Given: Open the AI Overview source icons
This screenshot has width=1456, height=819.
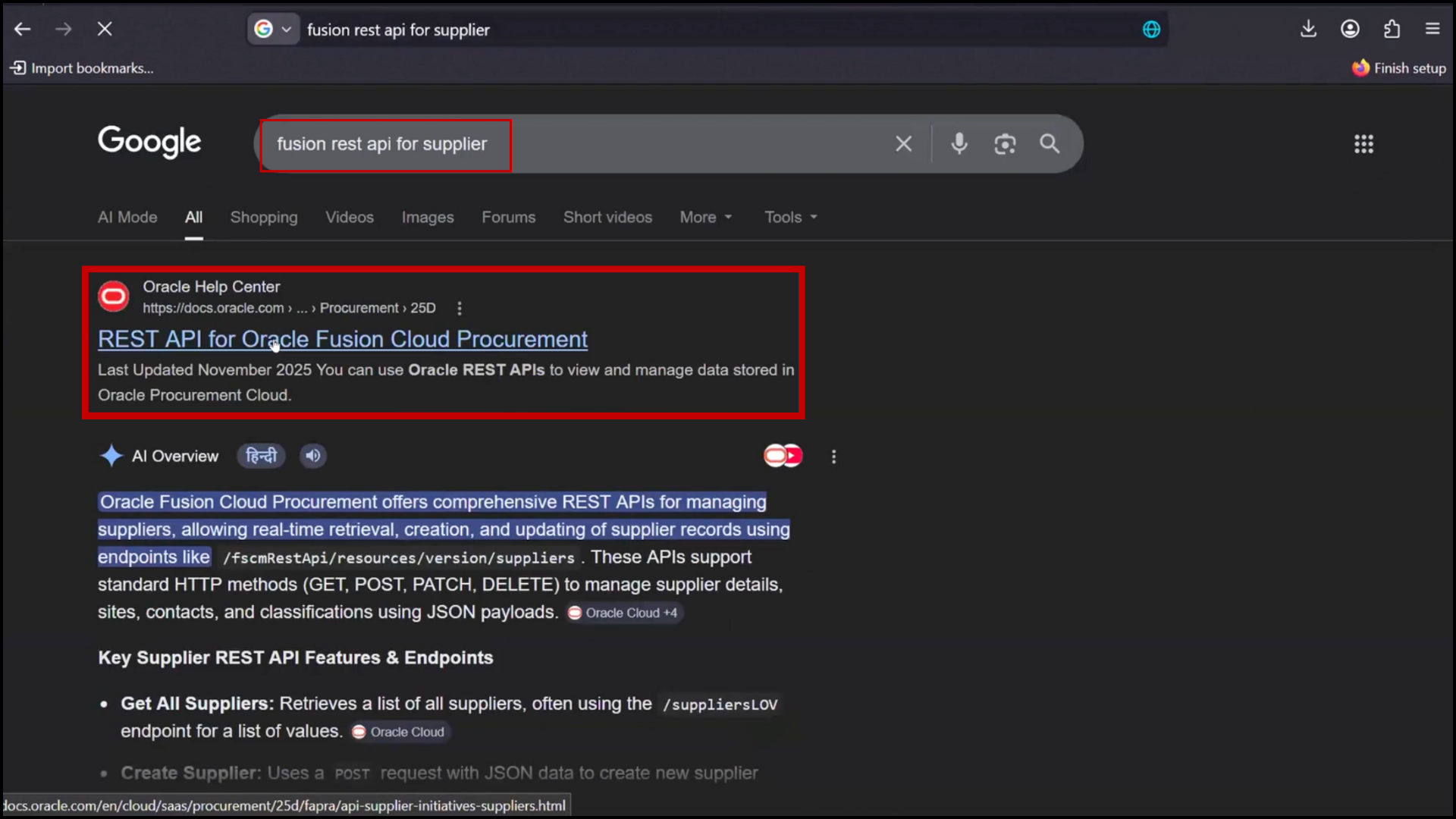Looking at the screenshot, I should 783,456.
